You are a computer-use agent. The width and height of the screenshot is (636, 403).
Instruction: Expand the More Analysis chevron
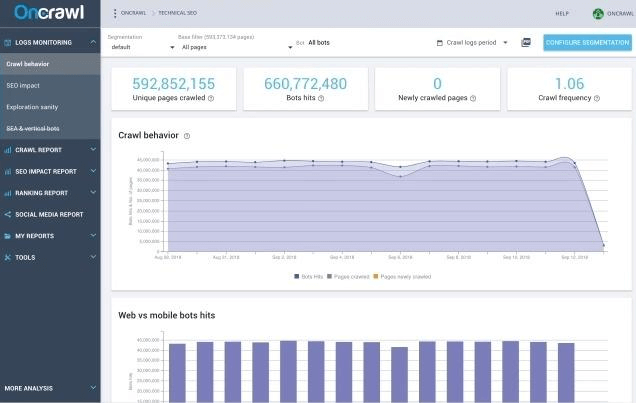(93, 388)
